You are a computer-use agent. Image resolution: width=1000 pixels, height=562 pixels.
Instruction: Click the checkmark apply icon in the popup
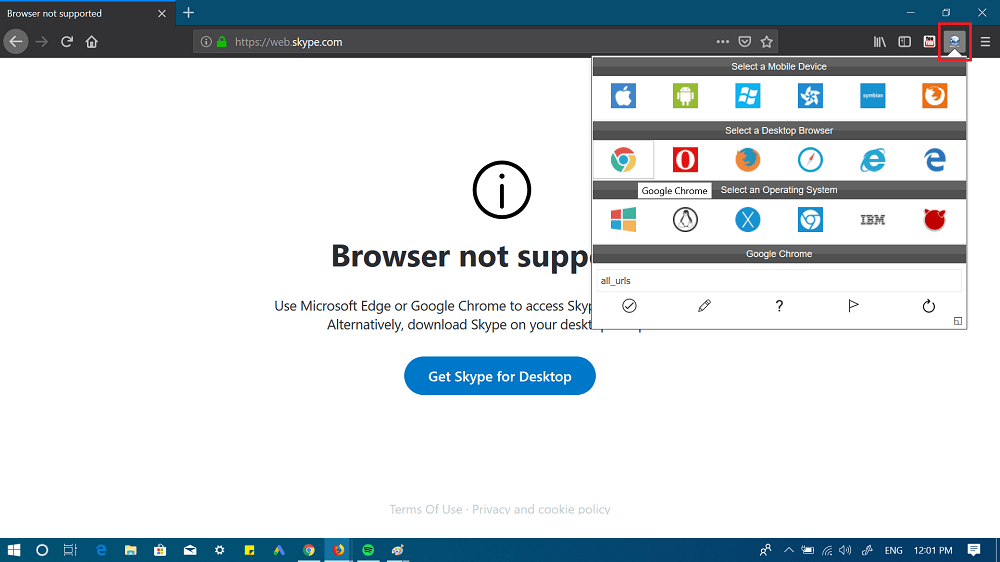(x=629, y=306)
